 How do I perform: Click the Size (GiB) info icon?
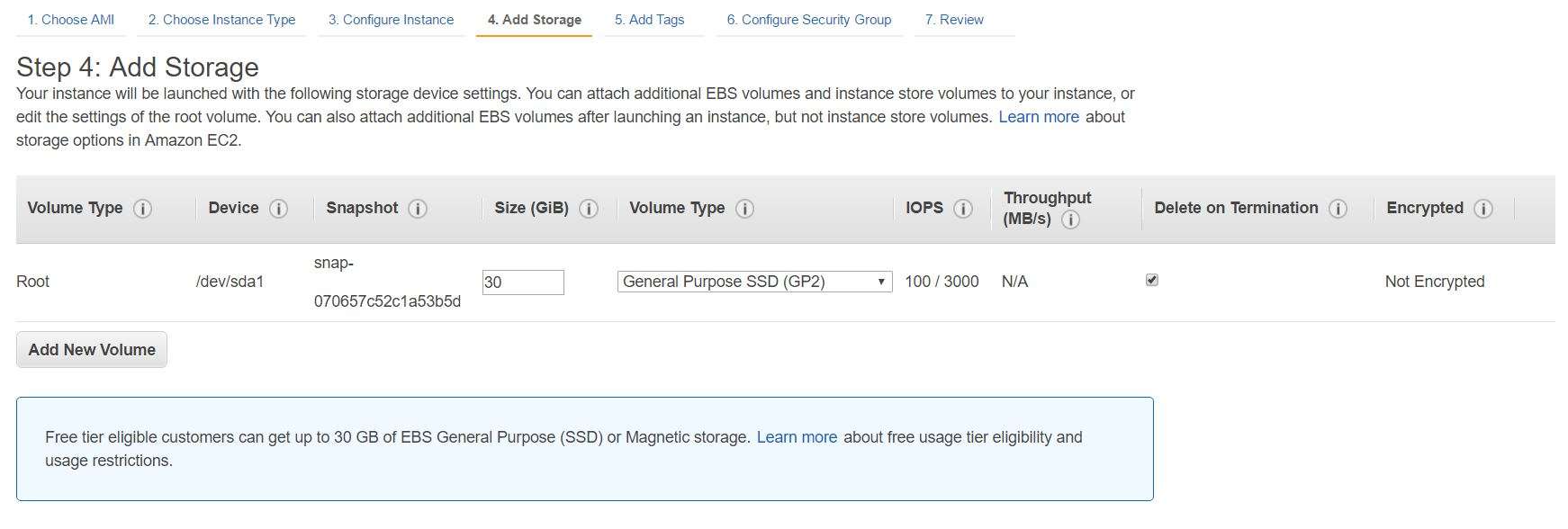pos(589,209)
